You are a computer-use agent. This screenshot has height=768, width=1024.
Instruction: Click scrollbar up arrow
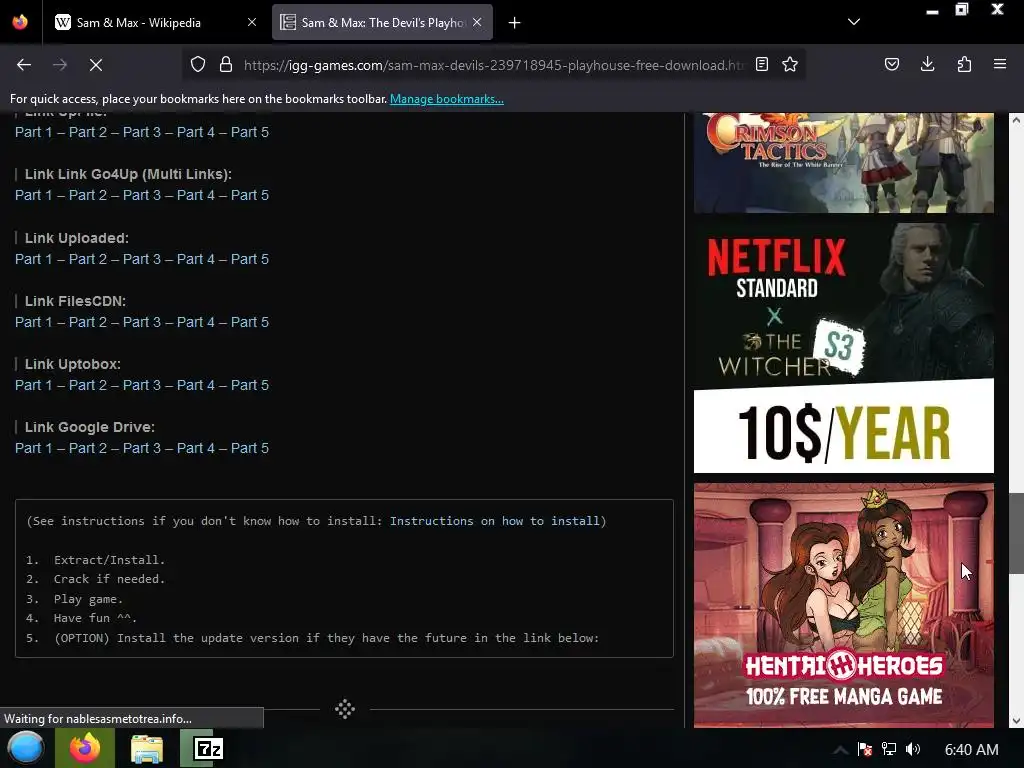(1016, 120)
